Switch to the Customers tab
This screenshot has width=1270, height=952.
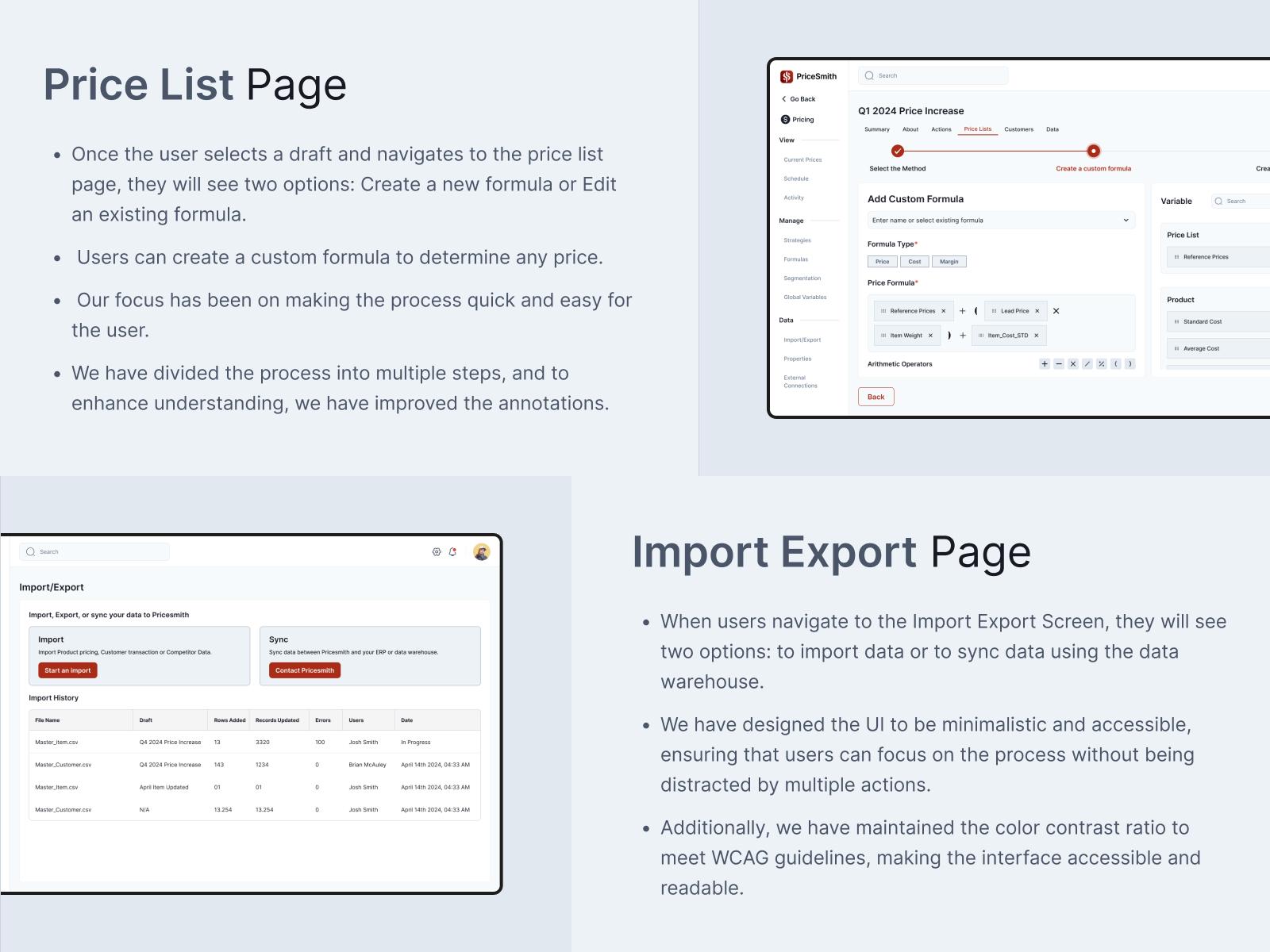coord(1018,129)
